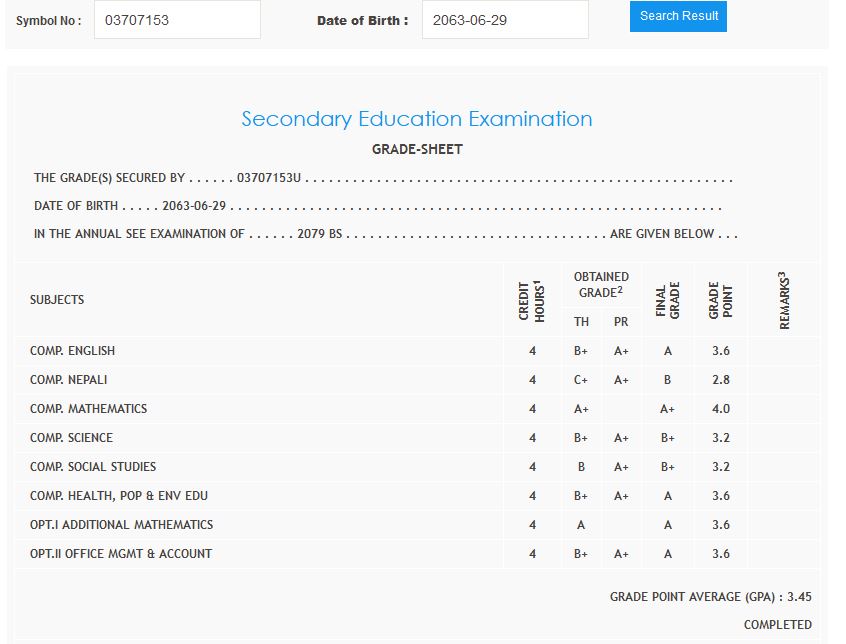
Task: Click the Search Result button
Action: 678,16
